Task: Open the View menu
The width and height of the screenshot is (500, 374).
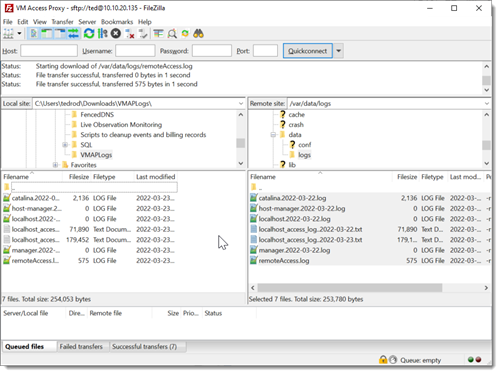Action: tap(40, 22)
